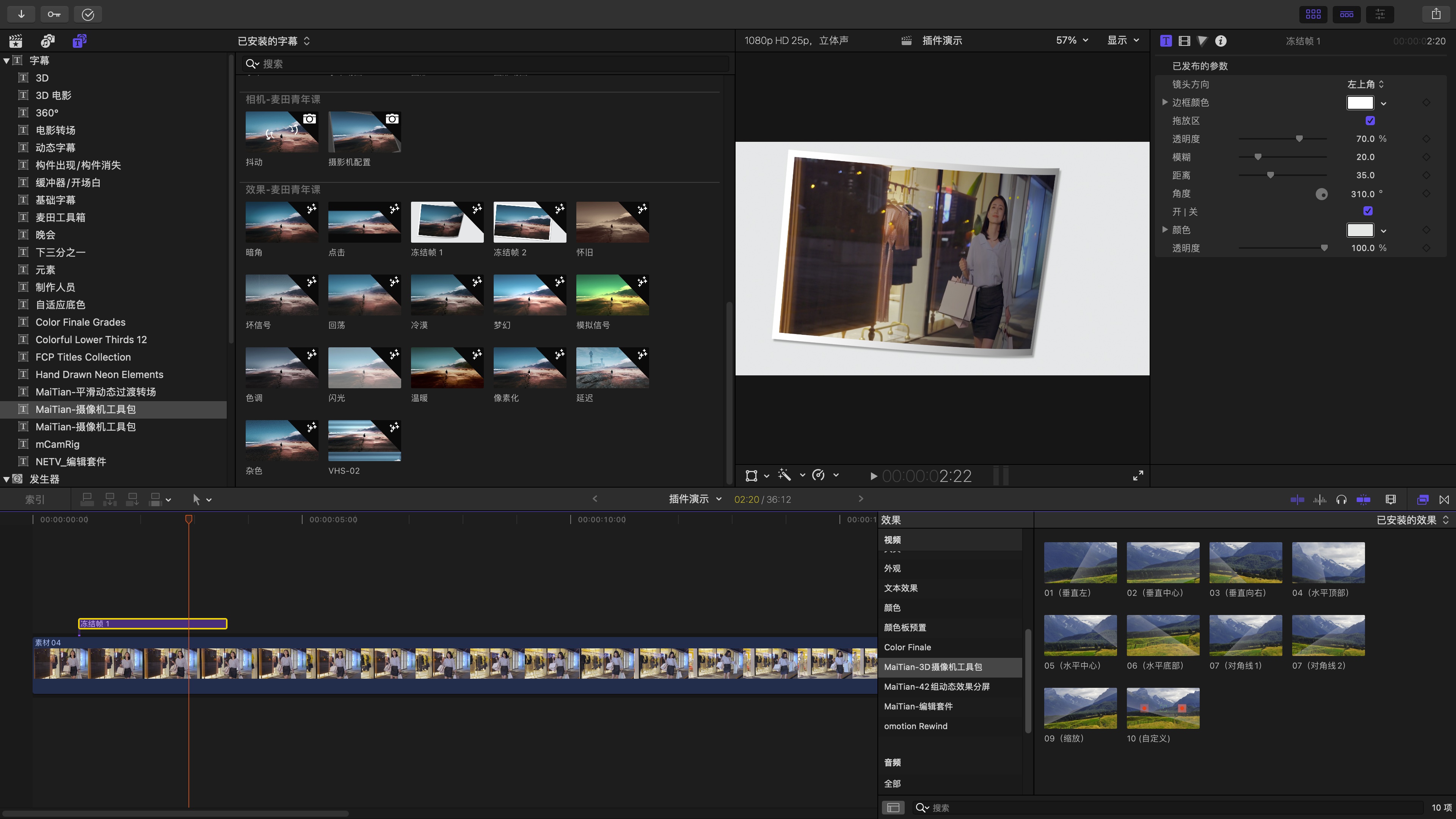Open the 镜头方向 dropdown
The height and width of the screenshot is (819, 1456).
coord(1365,84)
